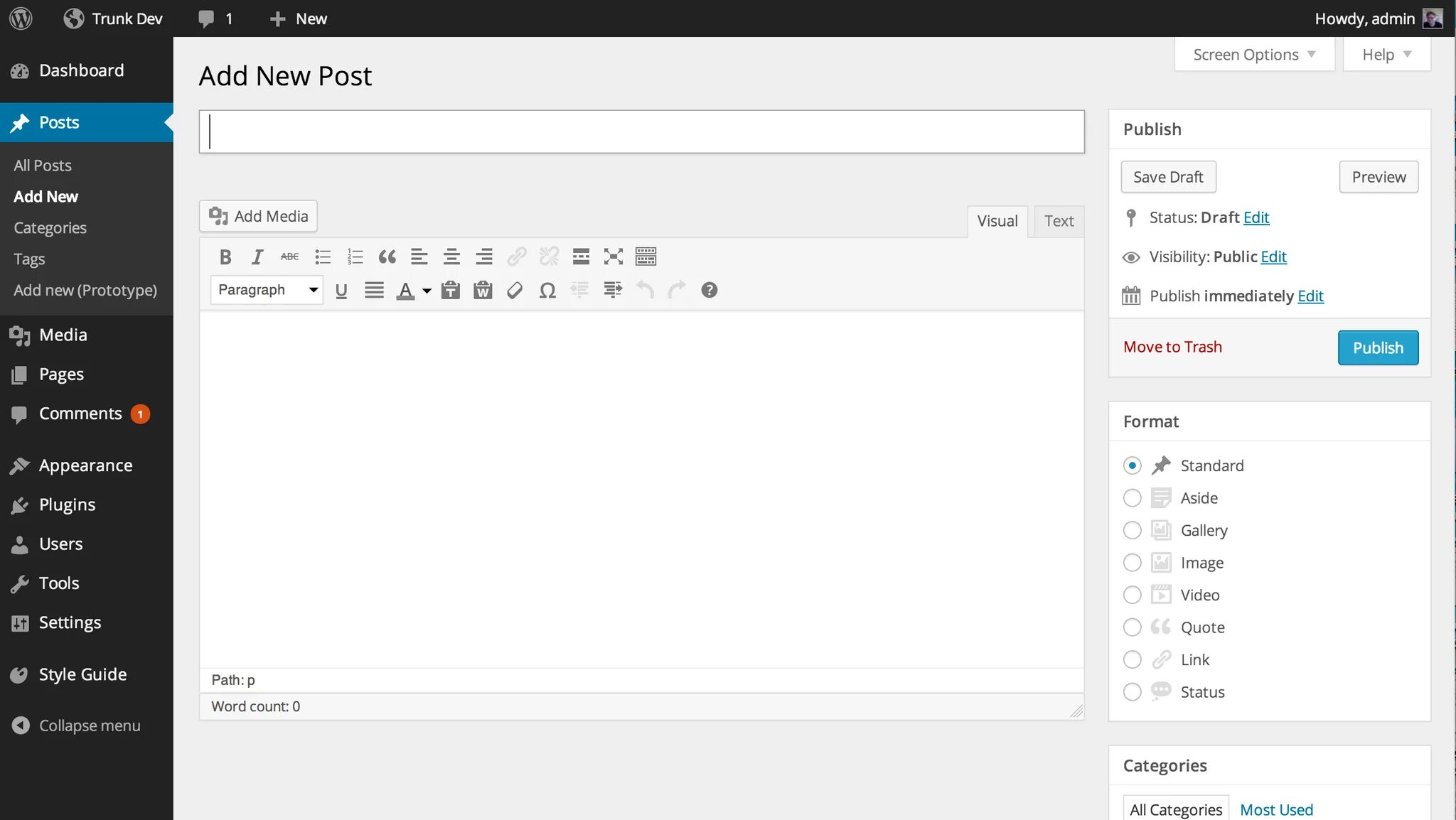This screenshot has width=1456, height=820.
Task: Click the Save Draft button
Action: (1168, 177)
